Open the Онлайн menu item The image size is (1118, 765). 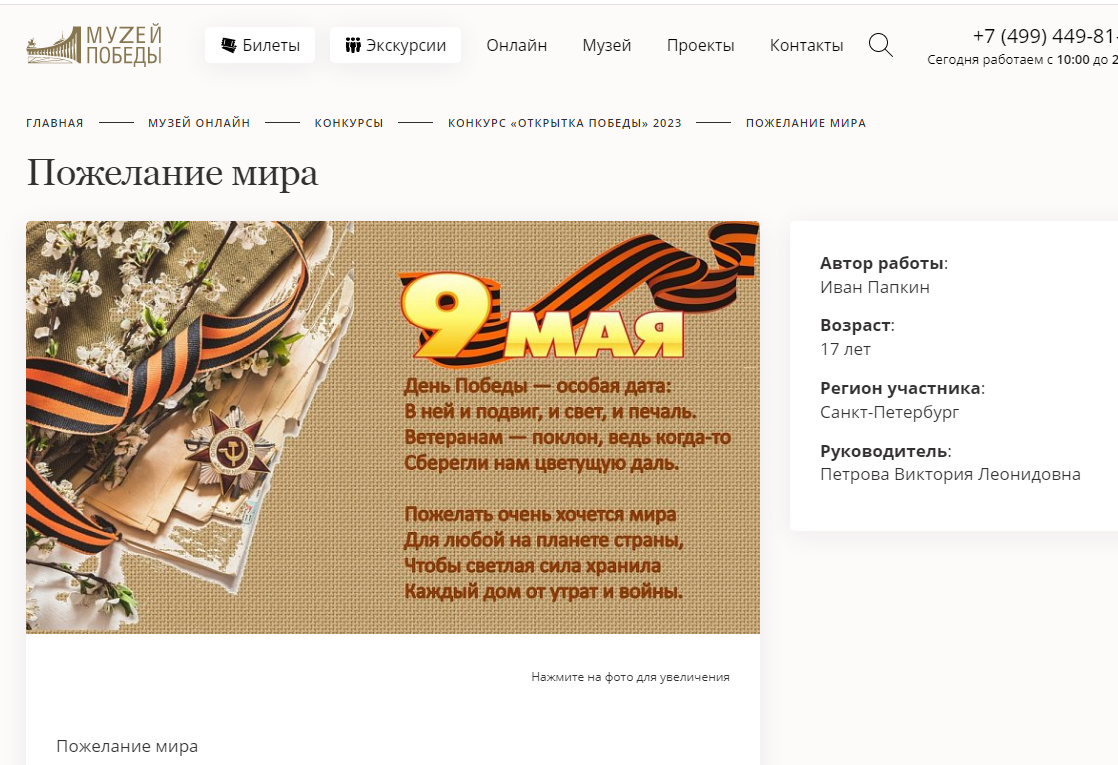(516, 46)
